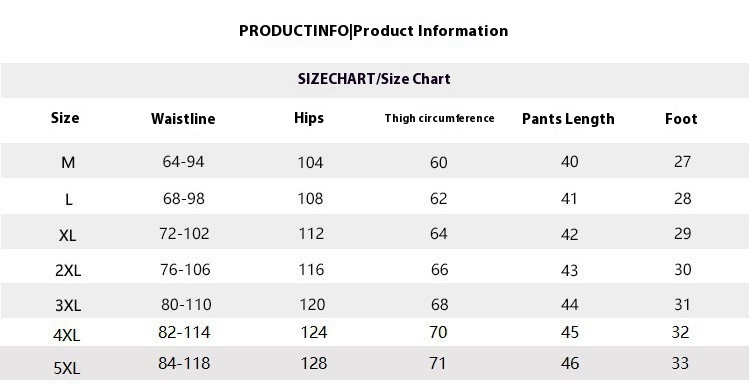Image resolution: width=749 pixels, height=384 pixels.
Task: Select the Pants Length column header
Action: 568,119
